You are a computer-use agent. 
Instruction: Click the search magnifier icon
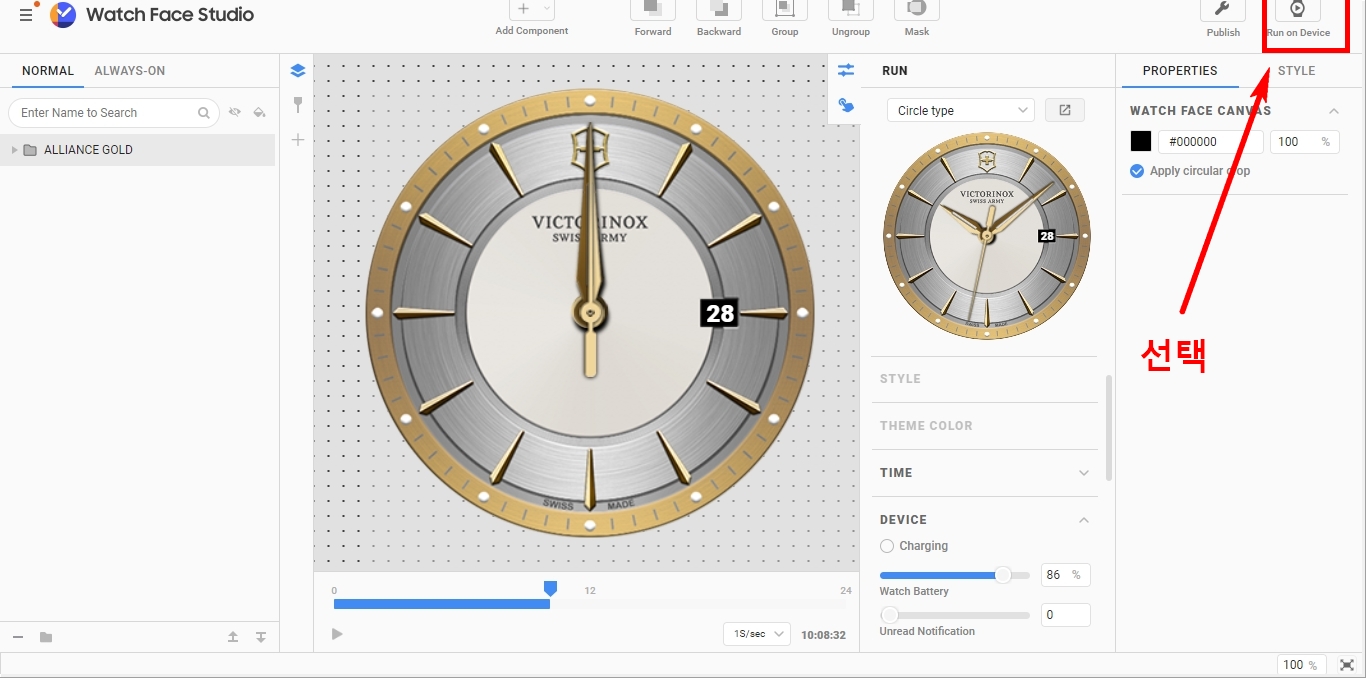tap(204, 113)
